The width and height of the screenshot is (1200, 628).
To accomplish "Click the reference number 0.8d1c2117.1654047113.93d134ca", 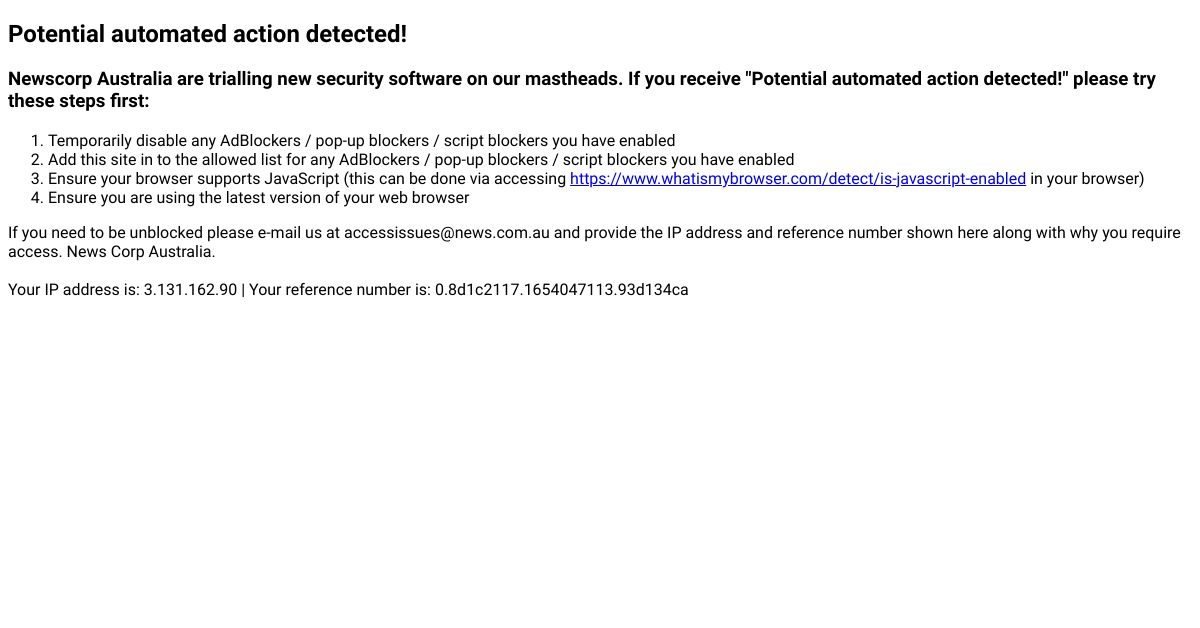I will click(561, 290).
